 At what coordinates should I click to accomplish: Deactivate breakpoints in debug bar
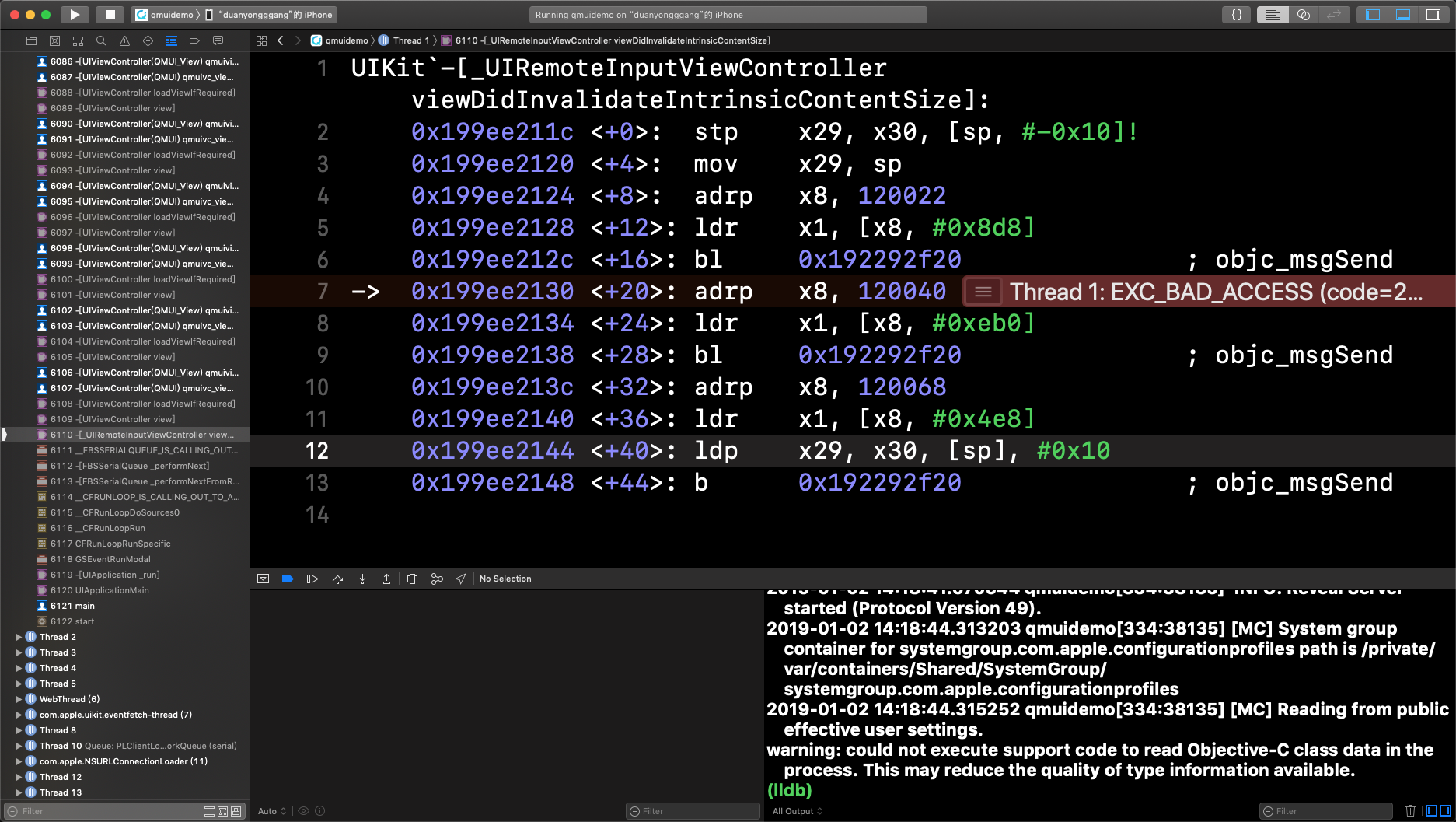click(x=288, y=579)
